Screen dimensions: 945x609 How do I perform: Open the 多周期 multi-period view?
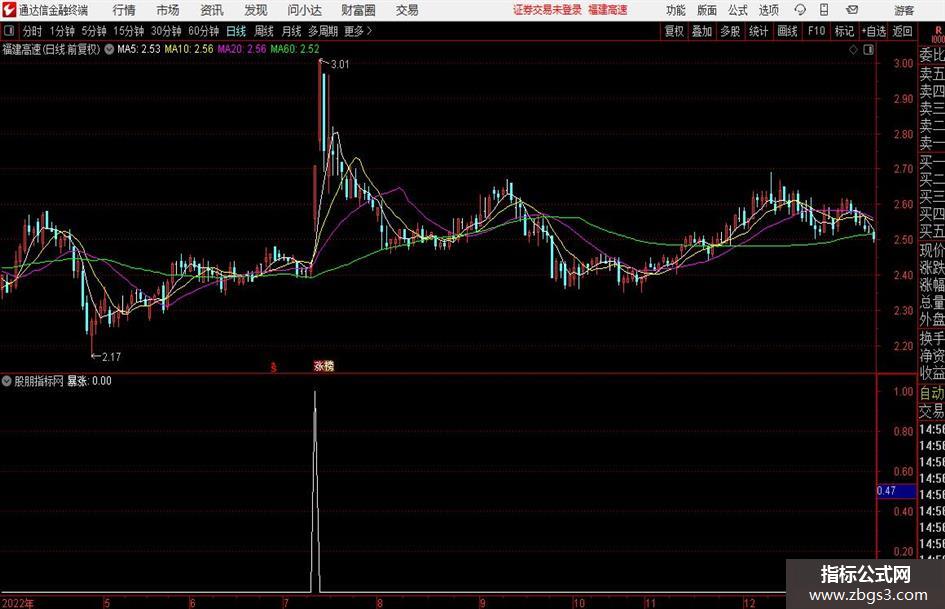tap(323, 31)
